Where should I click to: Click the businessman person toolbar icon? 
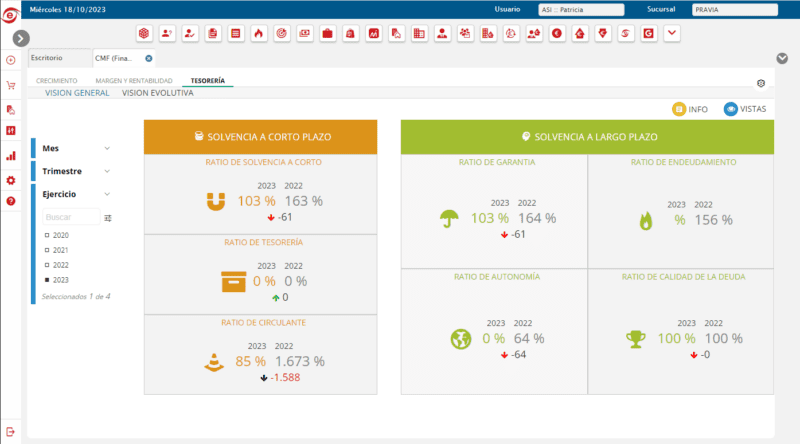pos(442,34)
